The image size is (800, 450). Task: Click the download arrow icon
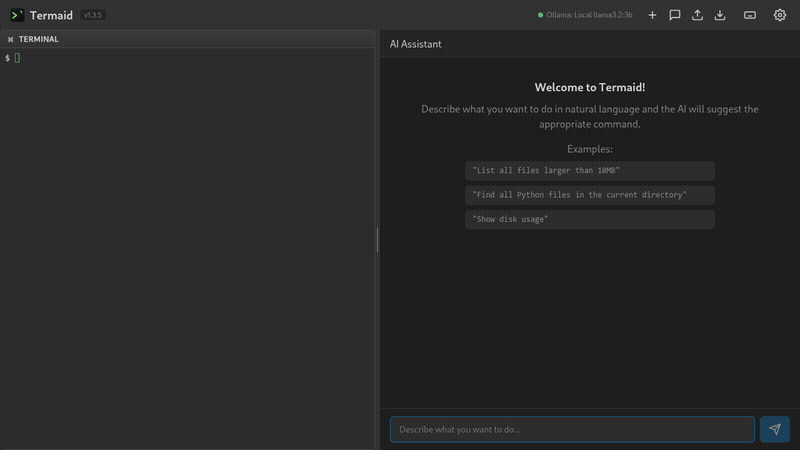click(x=720, y=15)
